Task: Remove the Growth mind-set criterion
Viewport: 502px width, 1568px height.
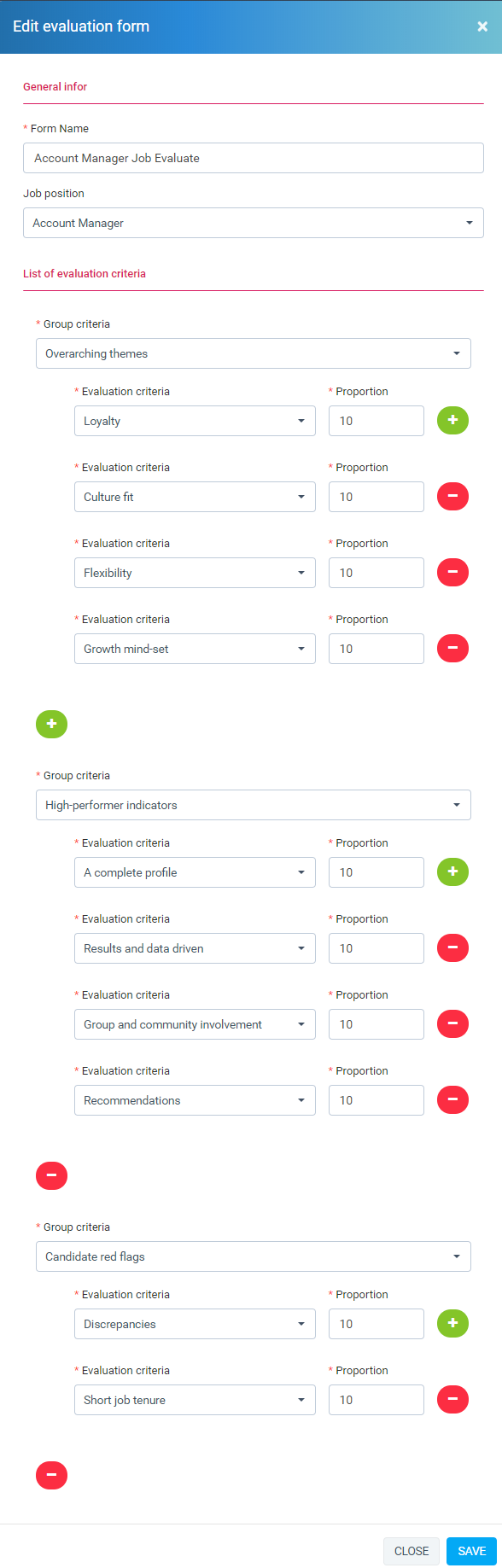Action: 452,648
